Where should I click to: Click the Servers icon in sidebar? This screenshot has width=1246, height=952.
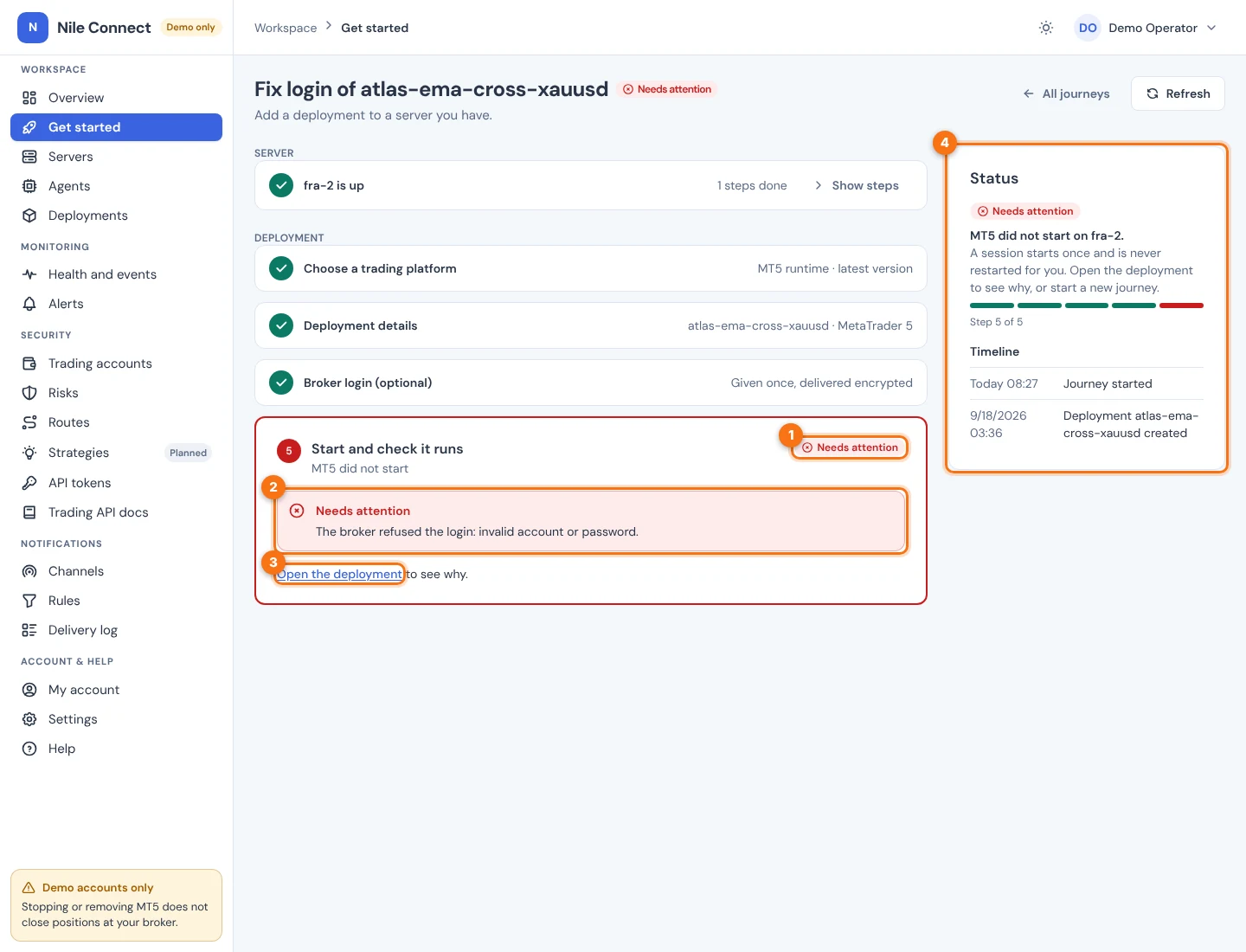point(29,157)
